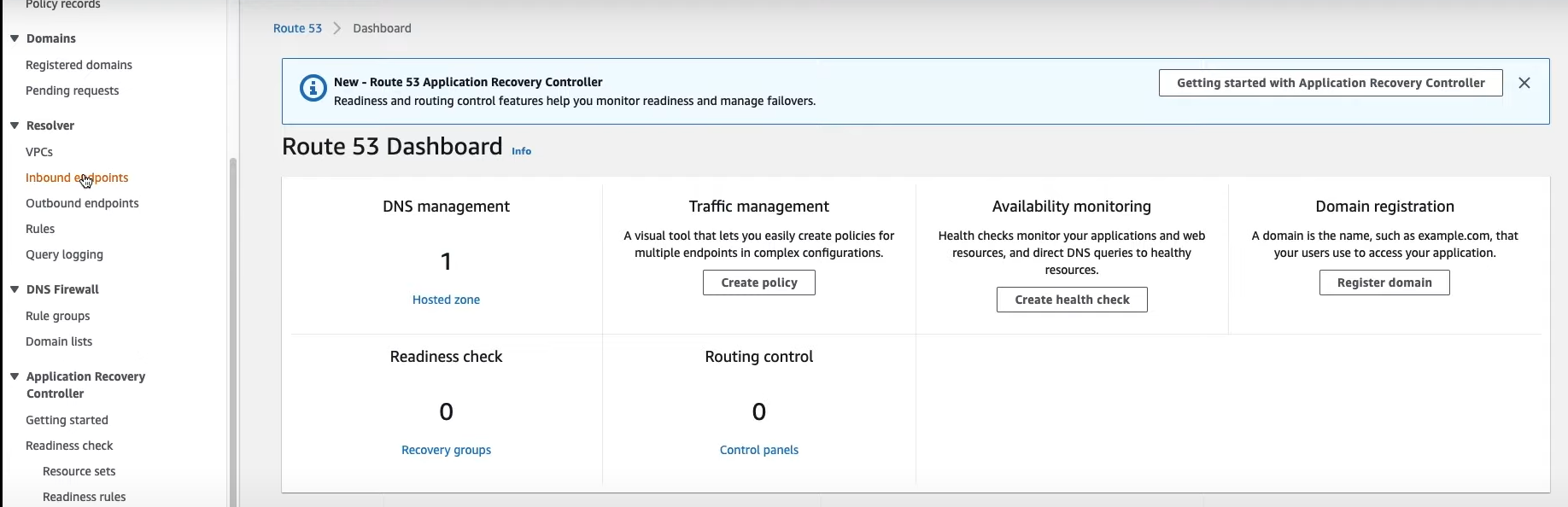Go to VPCs under Resolver
The image size is (1568, 507).
[39, 152]
